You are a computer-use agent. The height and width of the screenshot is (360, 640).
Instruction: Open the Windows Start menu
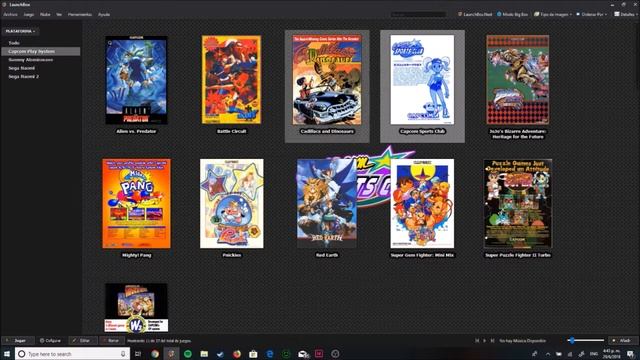pos(7,353)
